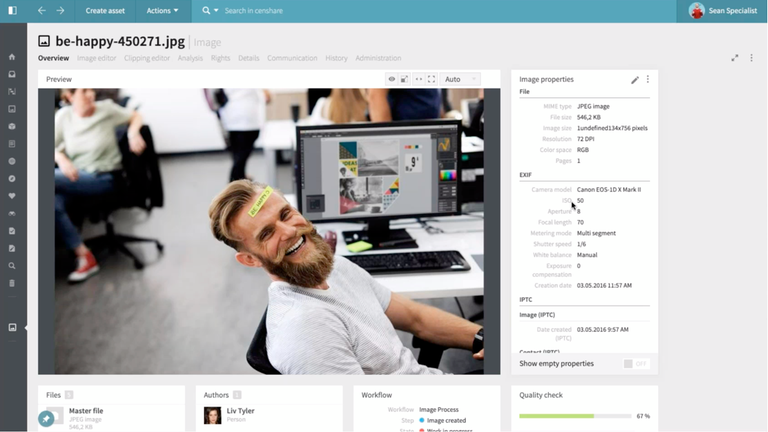Click the 72 DPI resolution value
Image resolution: width=768 pixels, height=432 pixels.
[585, 139]
